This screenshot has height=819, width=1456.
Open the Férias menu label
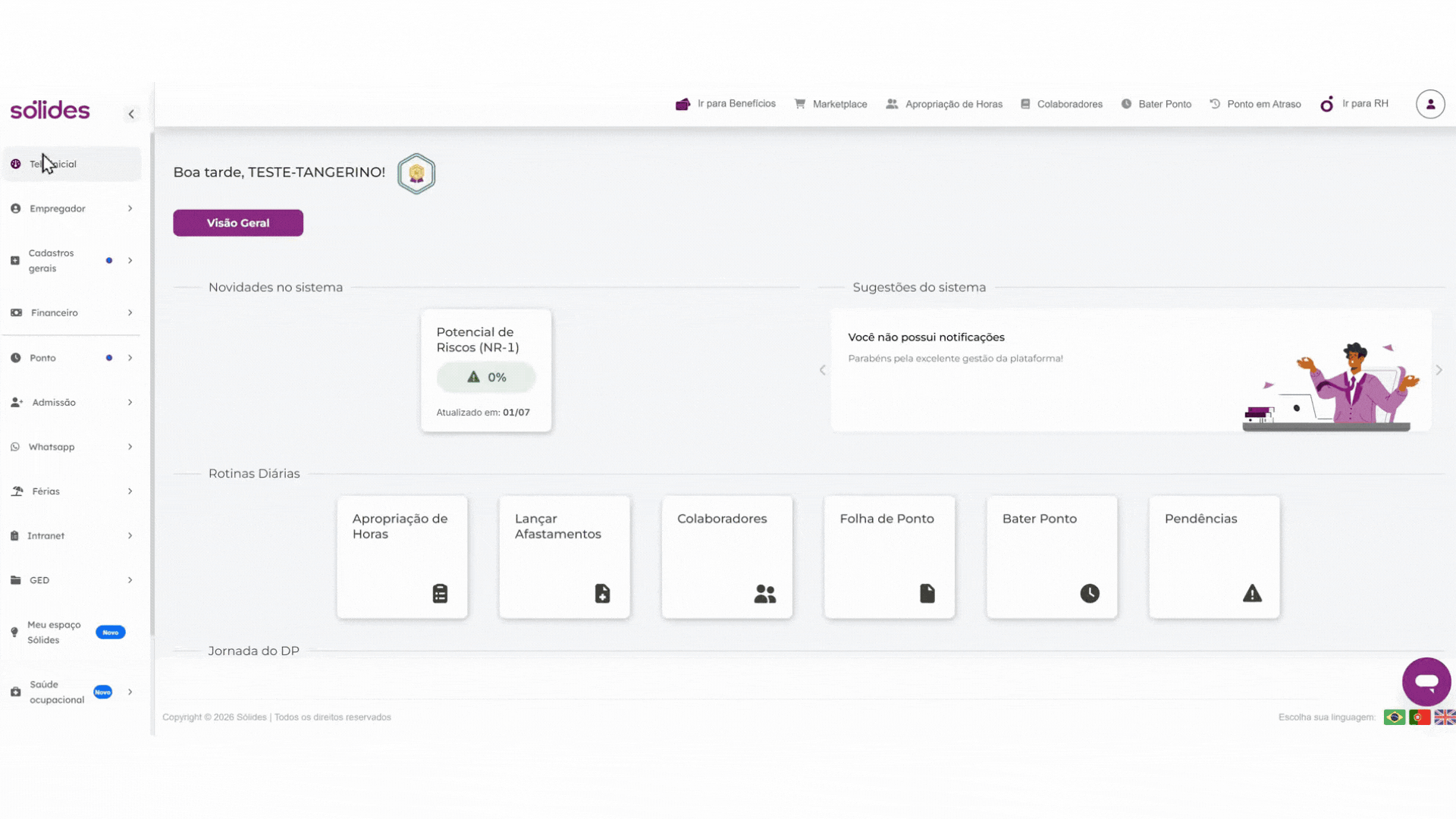coord(45,491)
